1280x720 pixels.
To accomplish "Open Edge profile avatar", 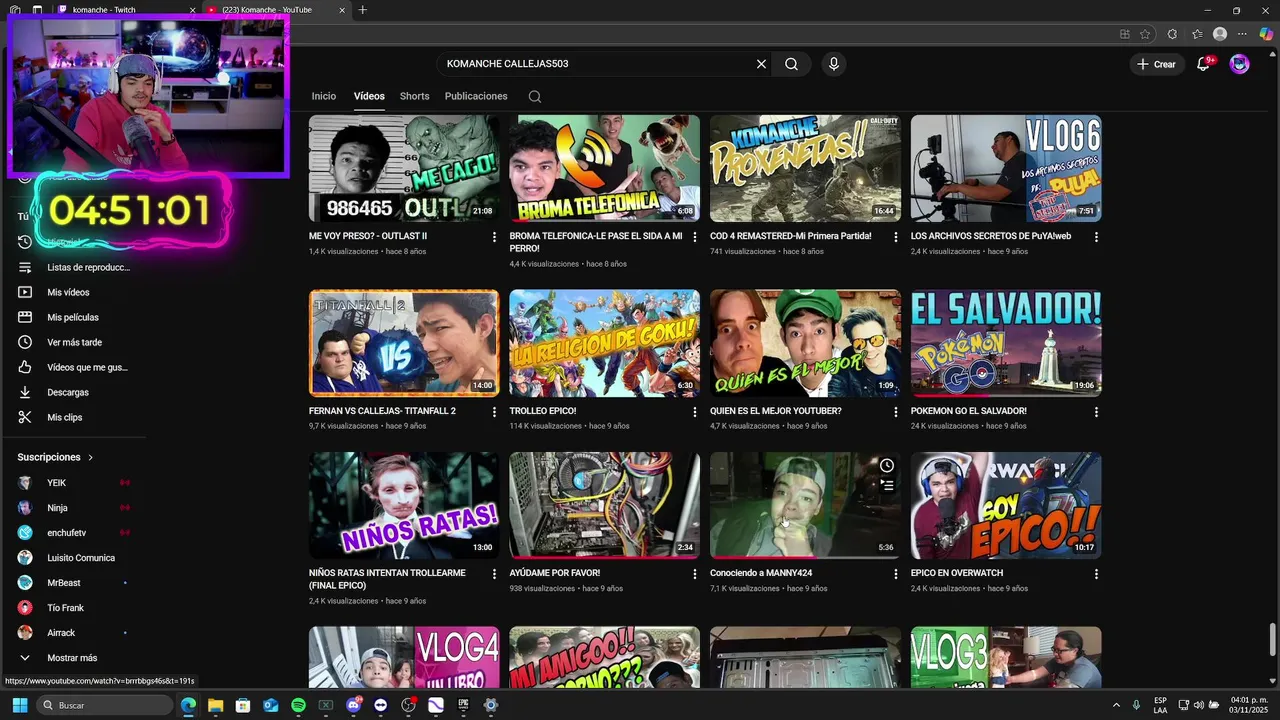I will pyautogui.click(x=1220, y=34).
